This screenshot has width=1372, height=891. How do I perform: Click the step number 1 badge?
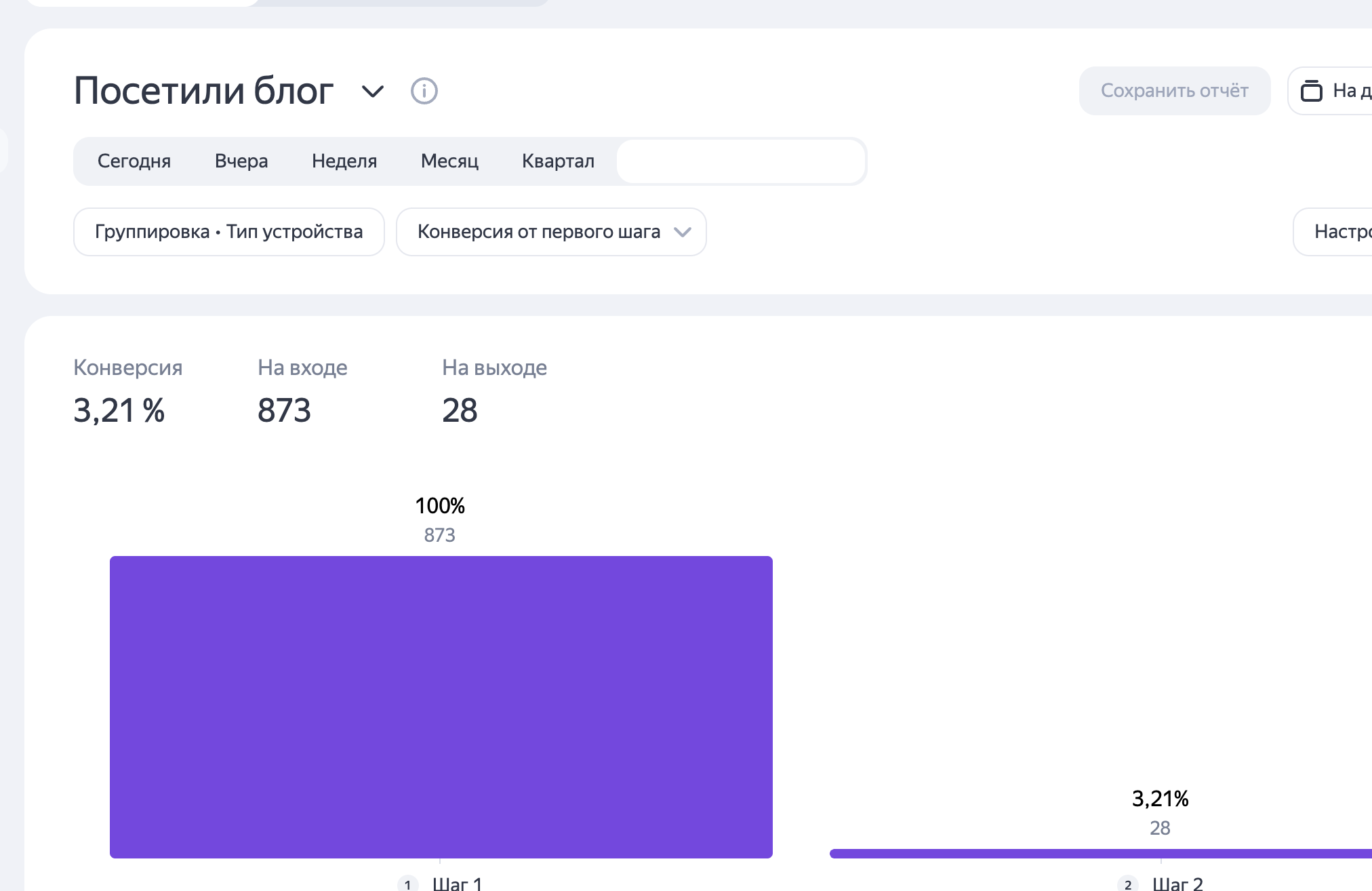(x=407, y=884)
